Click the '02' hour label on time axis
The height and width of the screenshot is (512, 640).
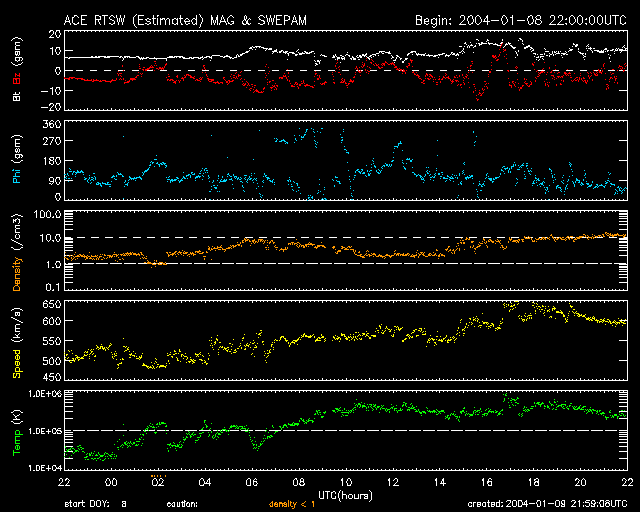tap(158, 482)
